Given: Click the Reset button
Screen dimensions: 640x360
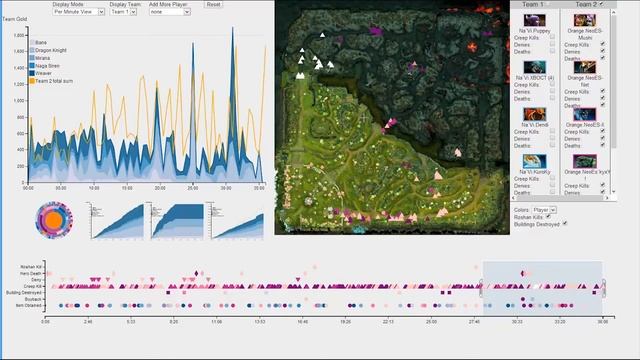Looking at the screenshot, I should click(213, 4).
